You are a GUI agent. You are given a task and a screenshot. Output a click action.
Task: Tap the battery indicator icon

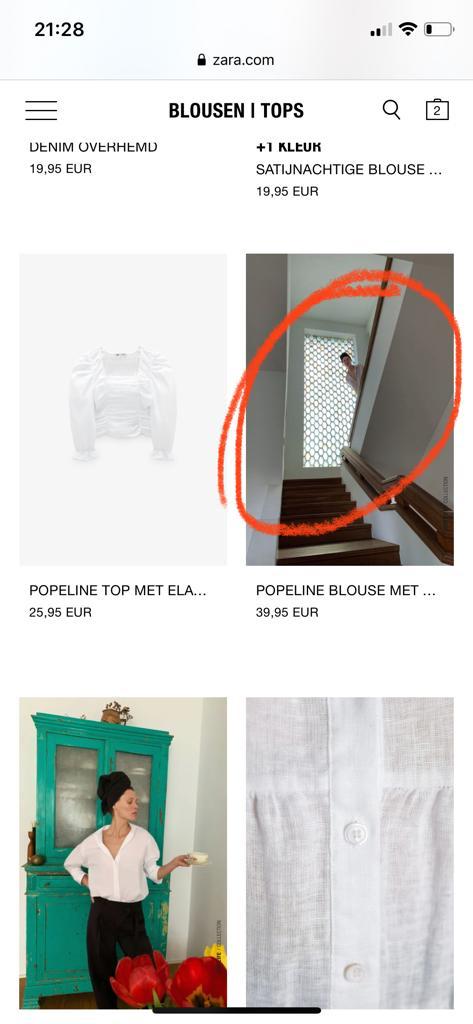(439, 29)
